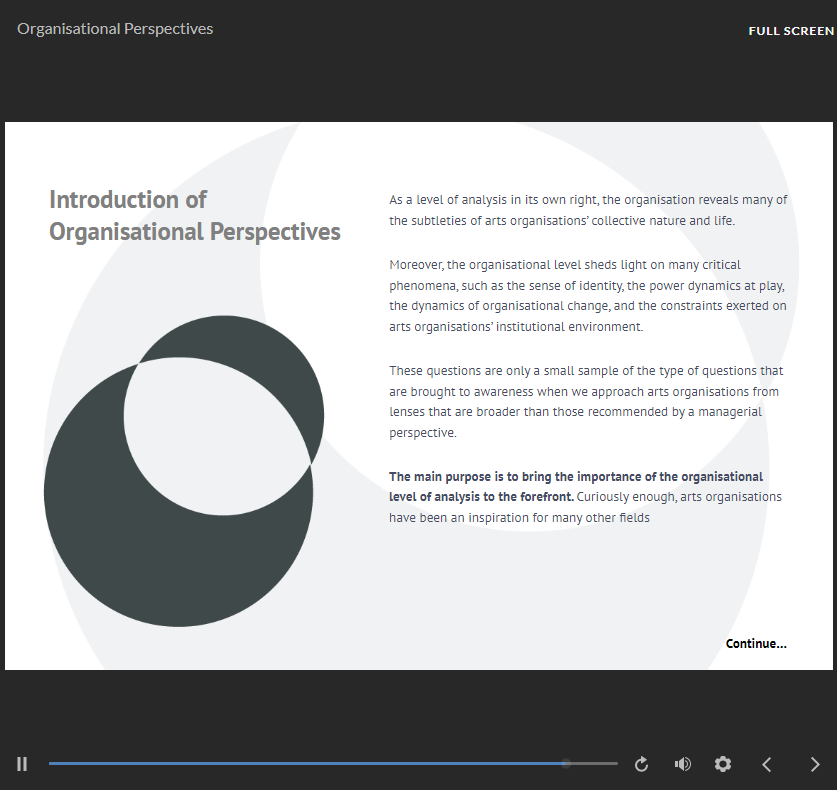Click the Organisational Perspectives course title
837x790 pixels.
click(115, 29)
